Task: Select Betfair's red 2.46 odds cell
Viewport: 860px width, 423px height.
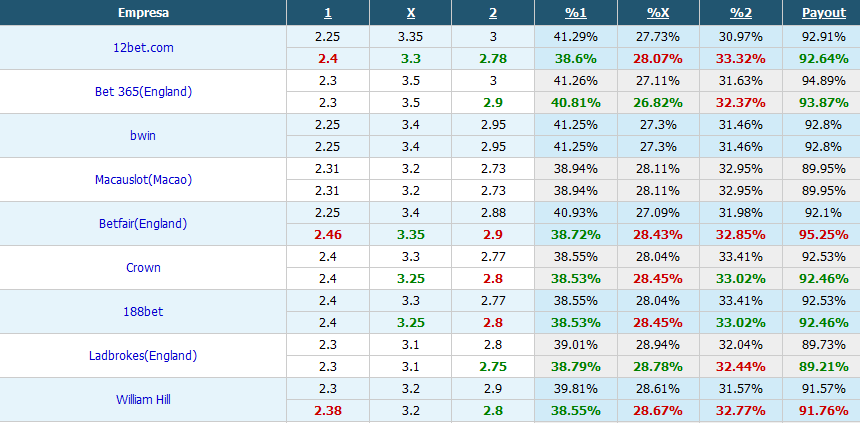Action: 327,234
